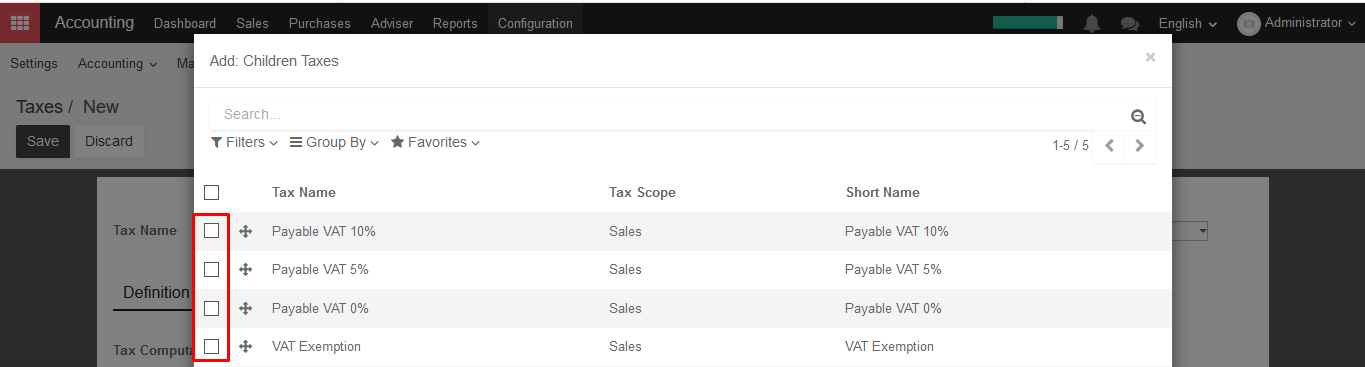This screenshot has height=367, width=1365.
Task: Open the Favorites dropdown
Action: [x=435, y=142]
